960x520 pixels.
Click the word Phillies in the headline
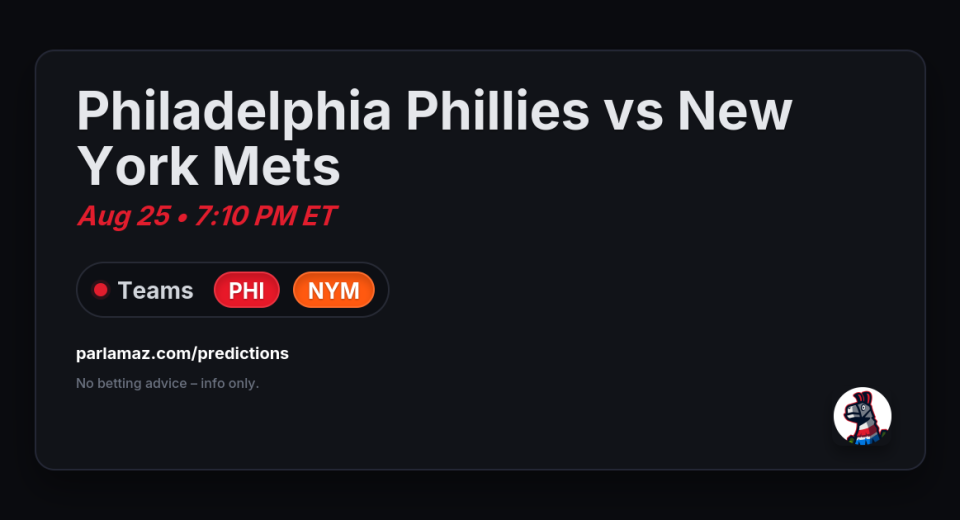tap(497, 111)
